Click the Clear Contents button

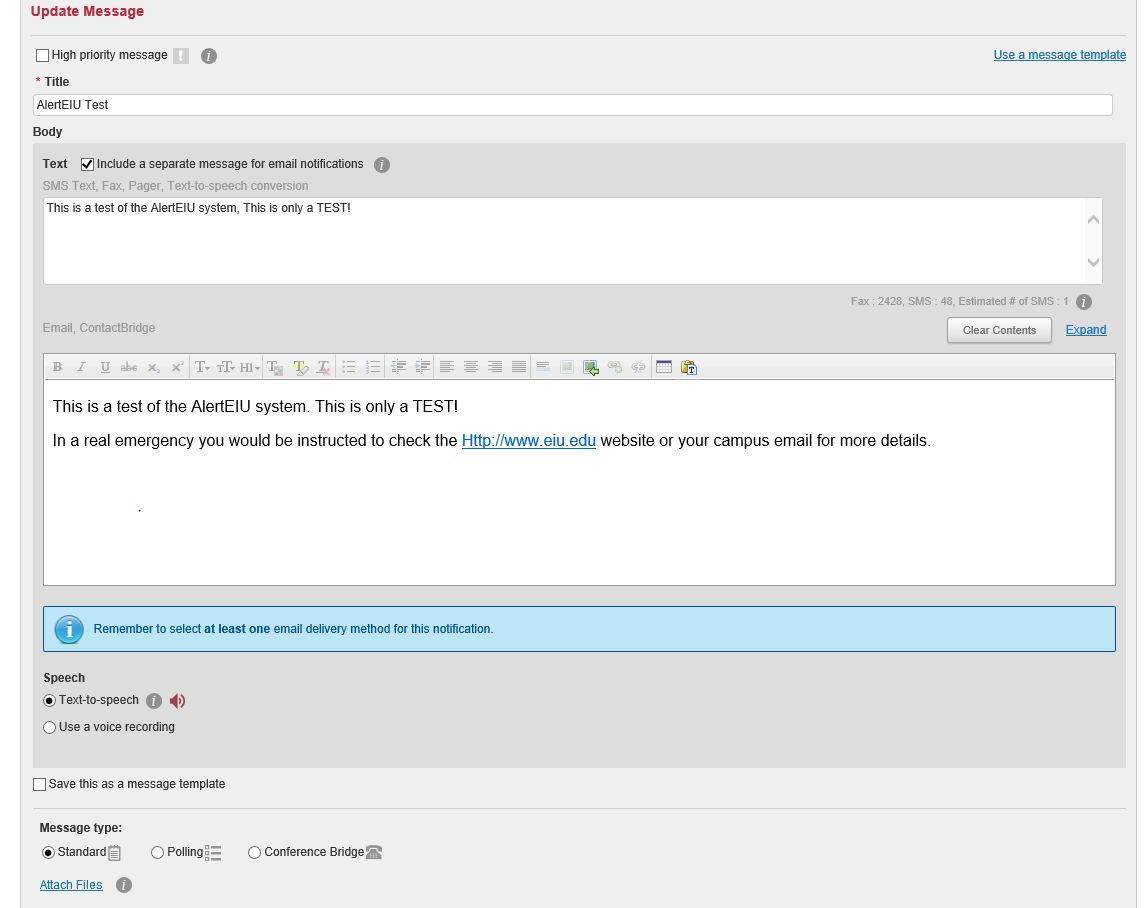pos(998,330)
